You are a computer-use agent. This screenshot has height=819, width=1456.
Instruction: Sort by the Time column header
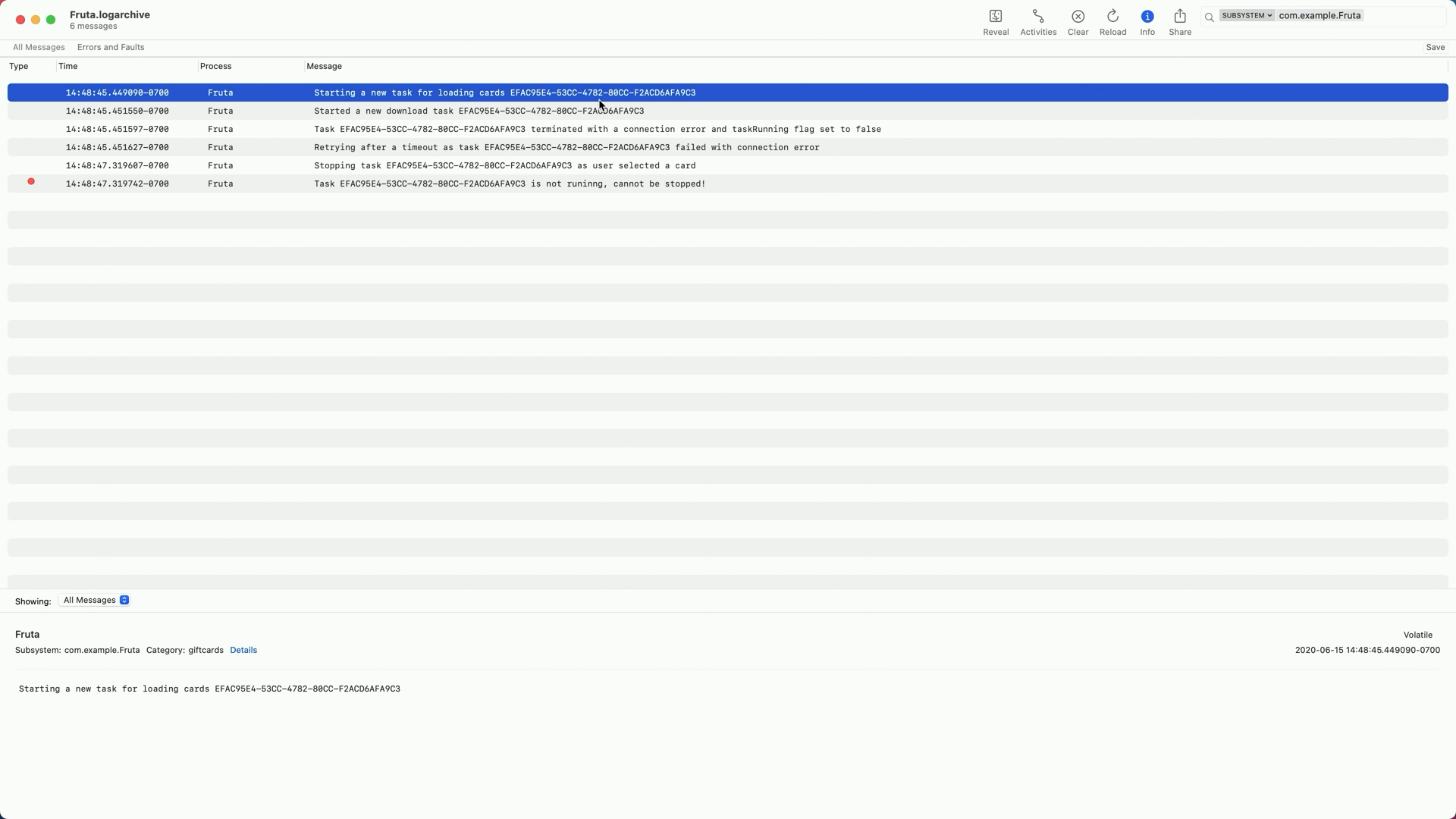coord(67,66)
